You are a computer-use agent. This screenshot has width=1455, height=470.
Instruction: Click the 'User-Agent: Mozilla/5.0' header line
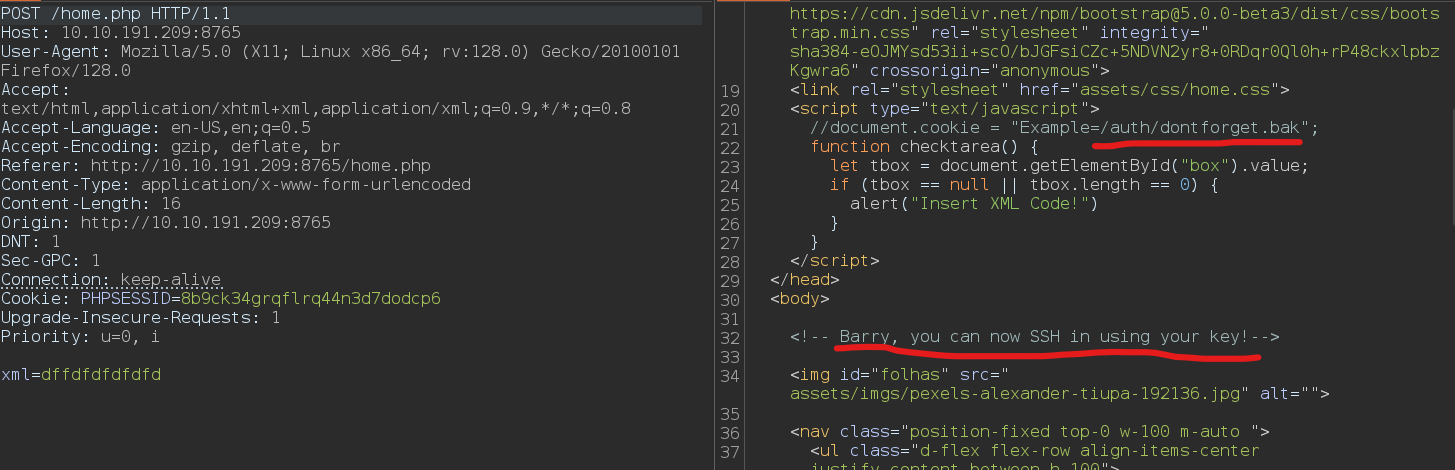point(340,52)
